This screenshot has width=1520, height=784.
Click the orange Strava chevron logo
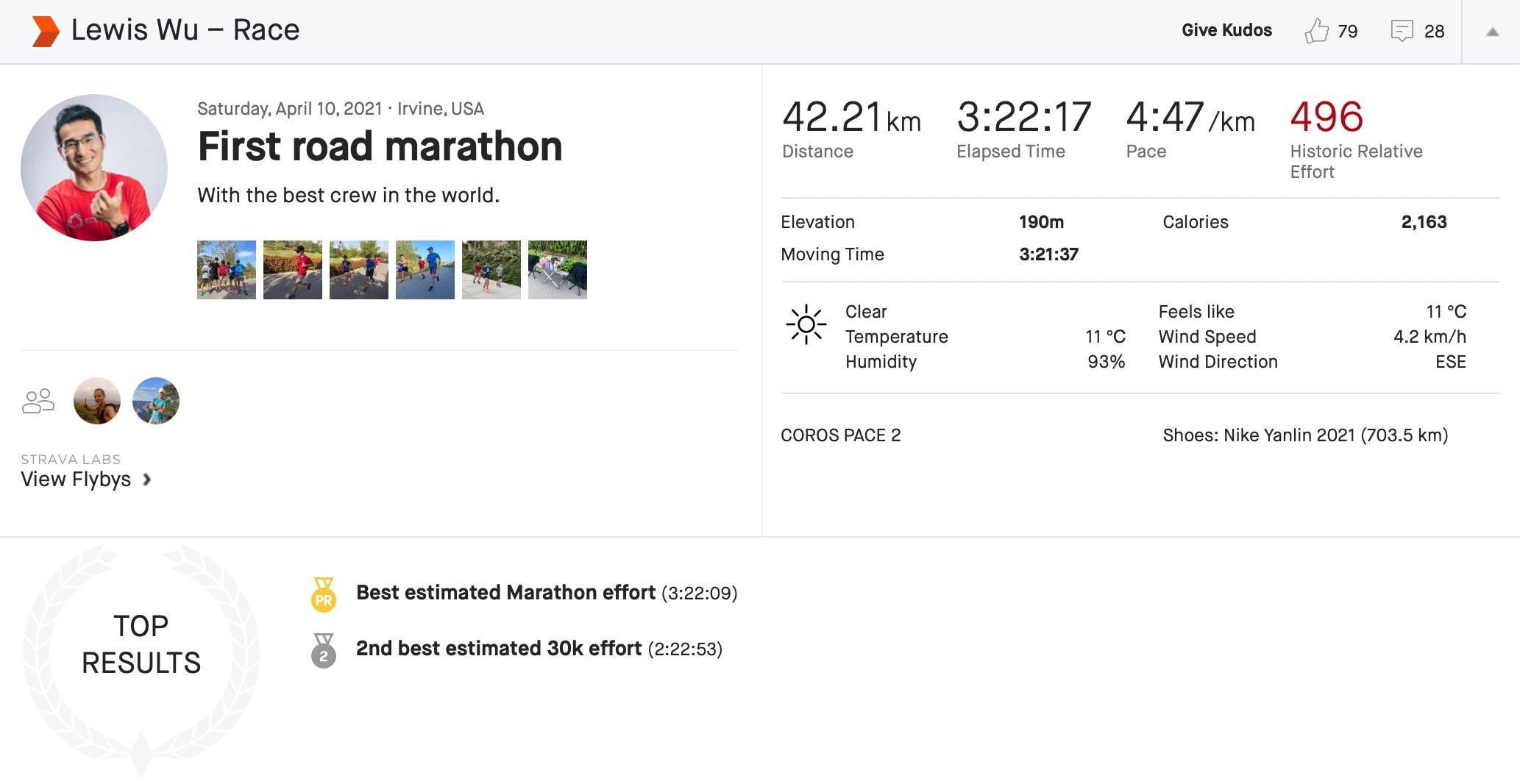coord(45,32)
